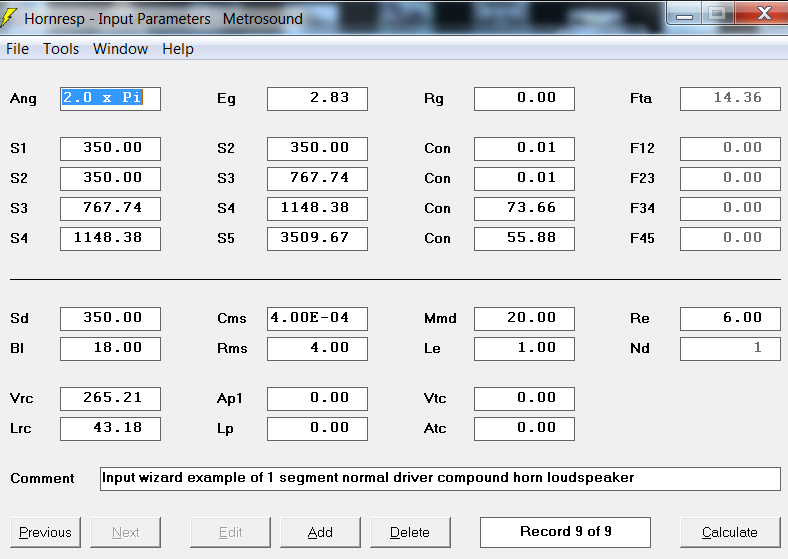Click the Le field with 1.00
This screenshot has width=788, height=559.
[524, 349]
